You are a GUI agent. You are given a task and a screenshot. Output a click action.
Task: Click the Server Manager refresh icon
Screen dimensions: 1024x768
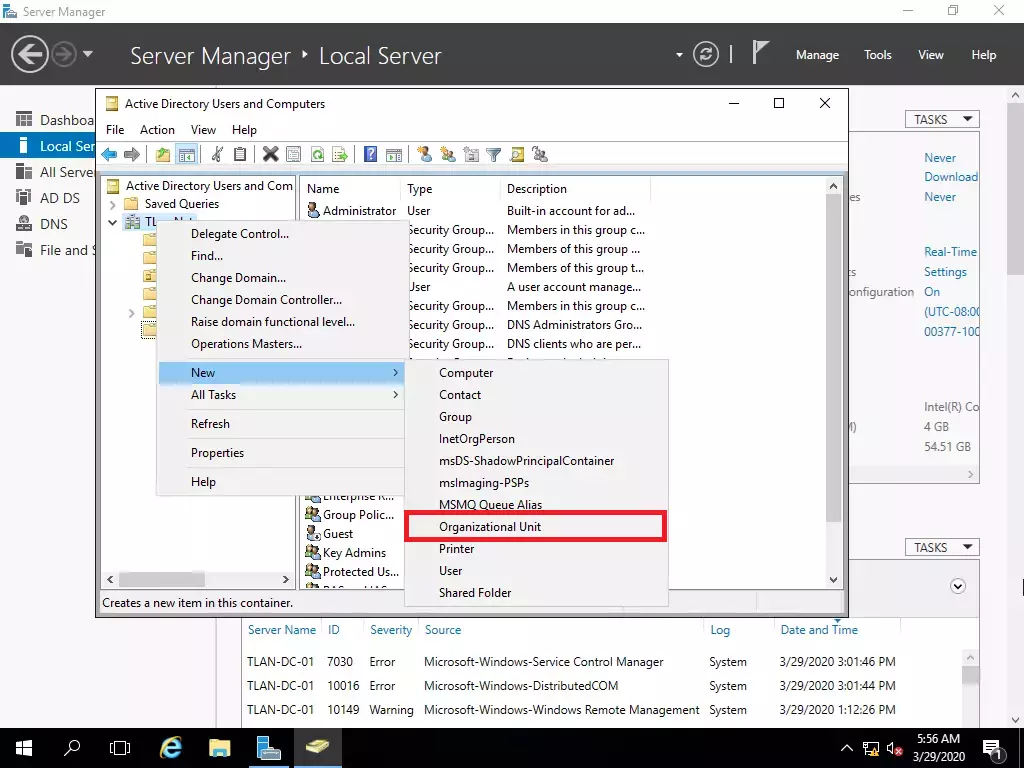(706, 54)
